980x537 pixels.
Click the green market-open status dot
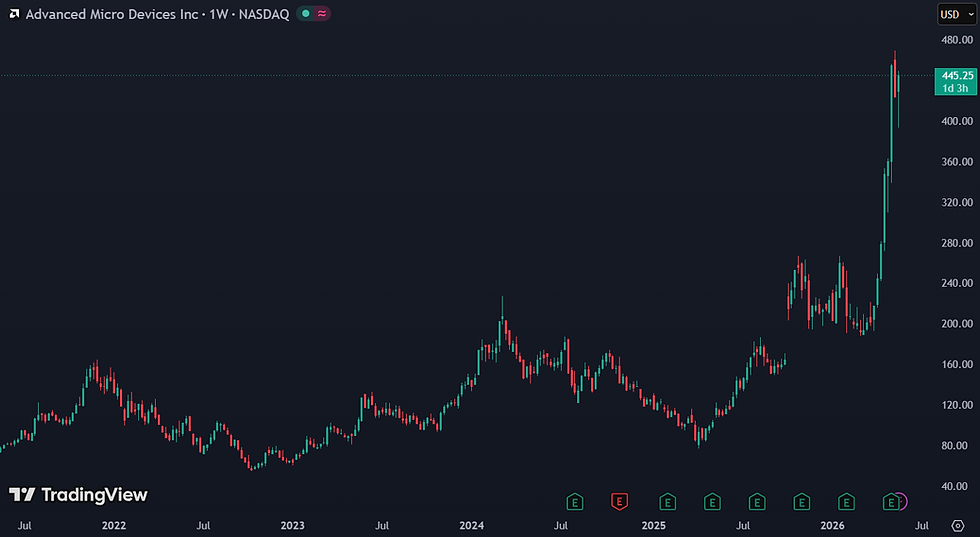click(305, 14)
